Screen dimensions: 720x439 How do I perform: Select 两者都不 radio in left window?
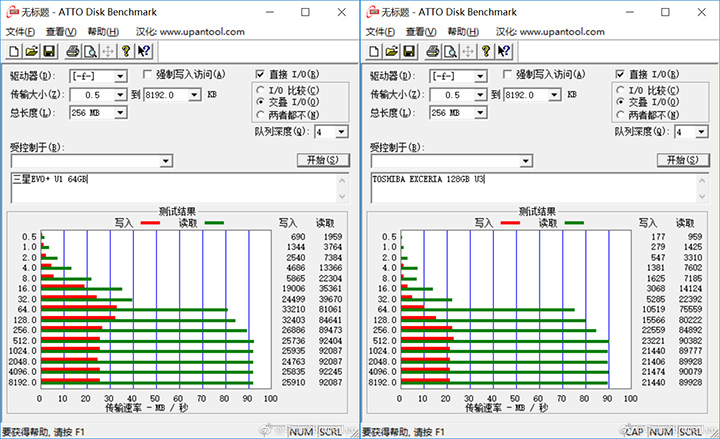coord(260,114)
